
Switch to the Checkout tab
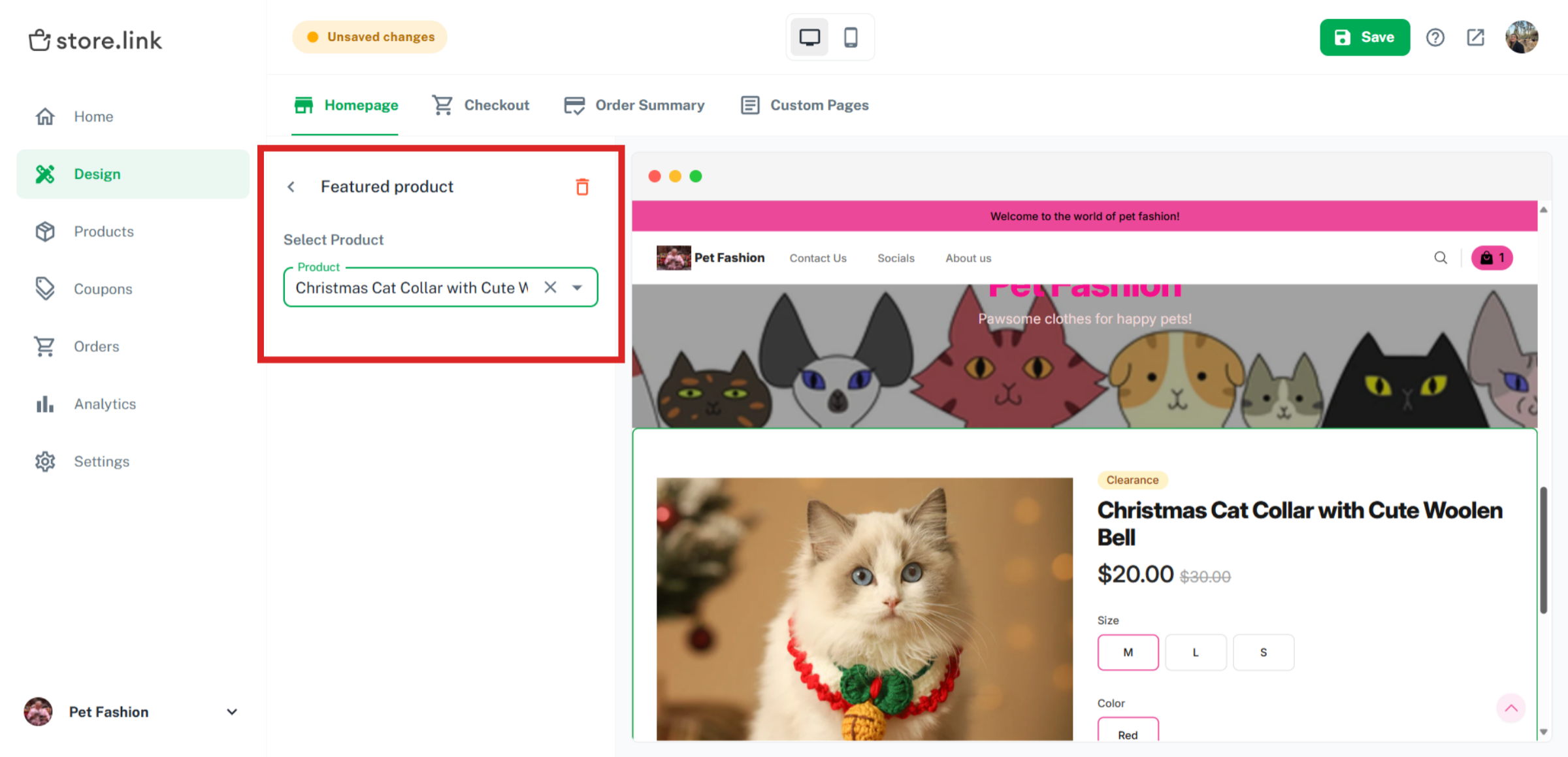click(x=497, y=105)
